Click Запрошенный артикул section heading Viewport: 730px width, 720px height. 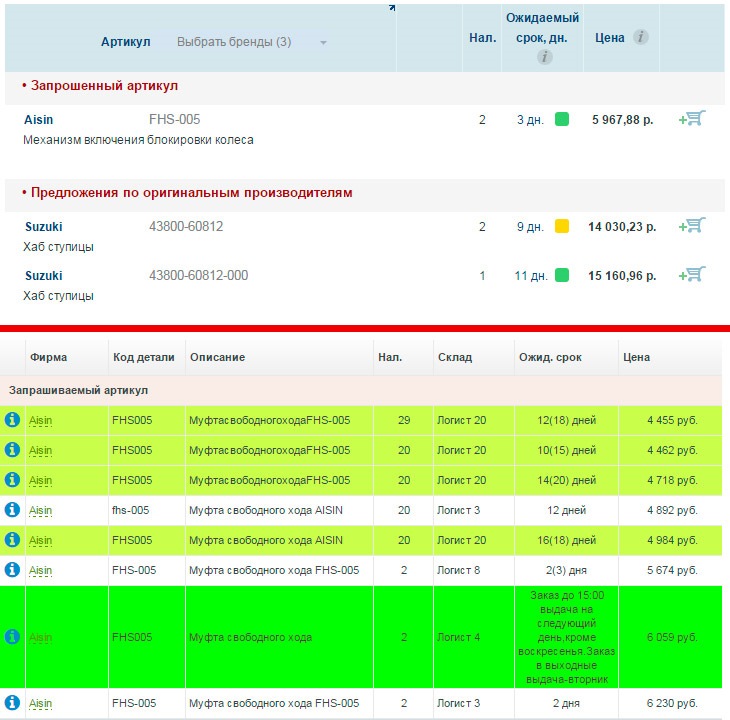click(104, 86)
